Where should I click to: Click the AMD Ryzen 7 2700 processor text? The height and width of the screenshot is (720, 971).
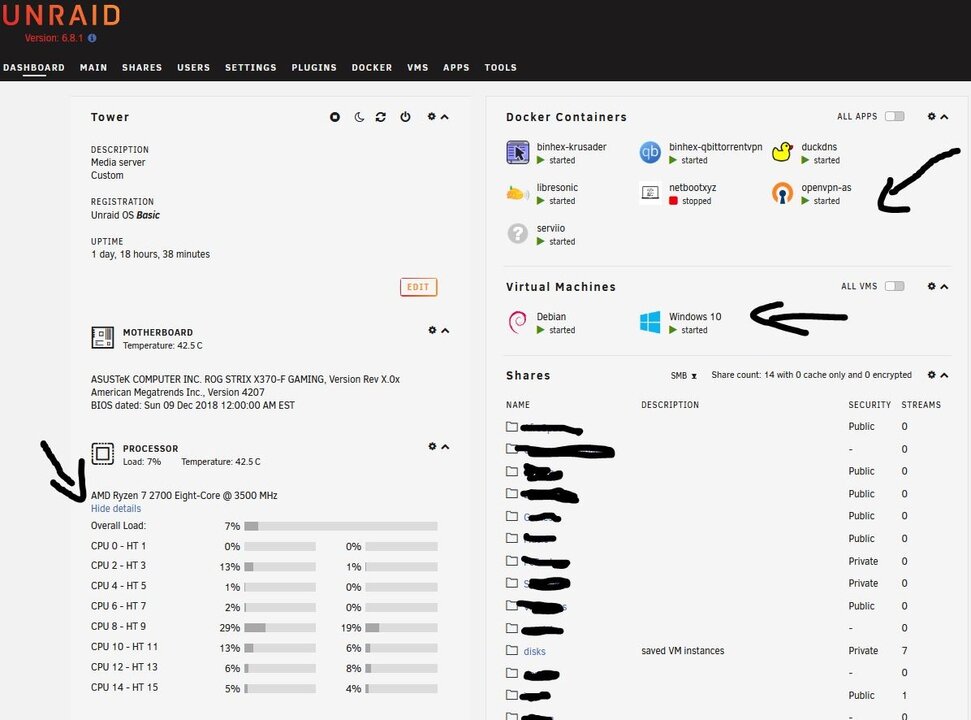pos(184,495)
